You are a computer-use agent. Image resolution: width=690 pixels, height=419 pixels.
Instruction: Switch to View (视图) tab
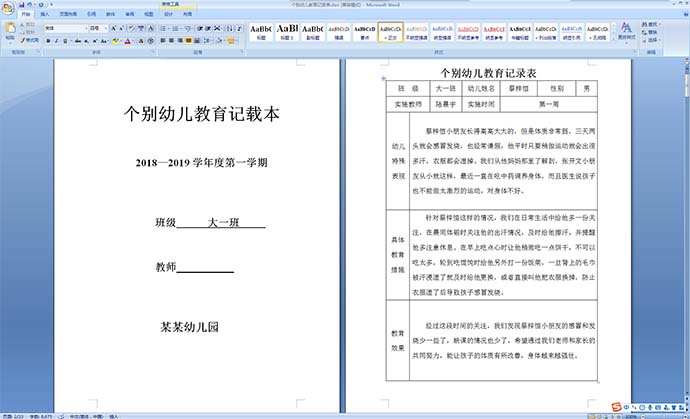click(x=148, y=14)
